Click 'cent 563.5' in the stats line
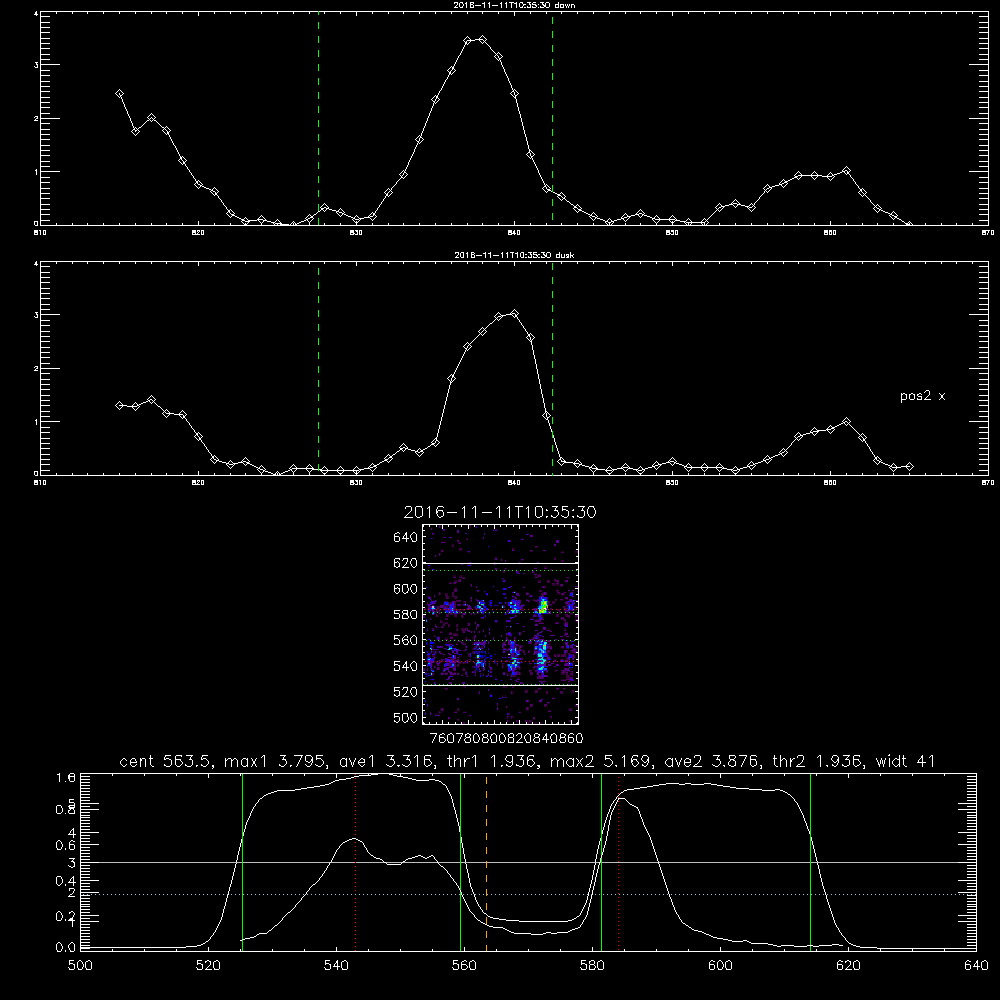The height and width of the screenshot is (1000, 1000). 166,761
